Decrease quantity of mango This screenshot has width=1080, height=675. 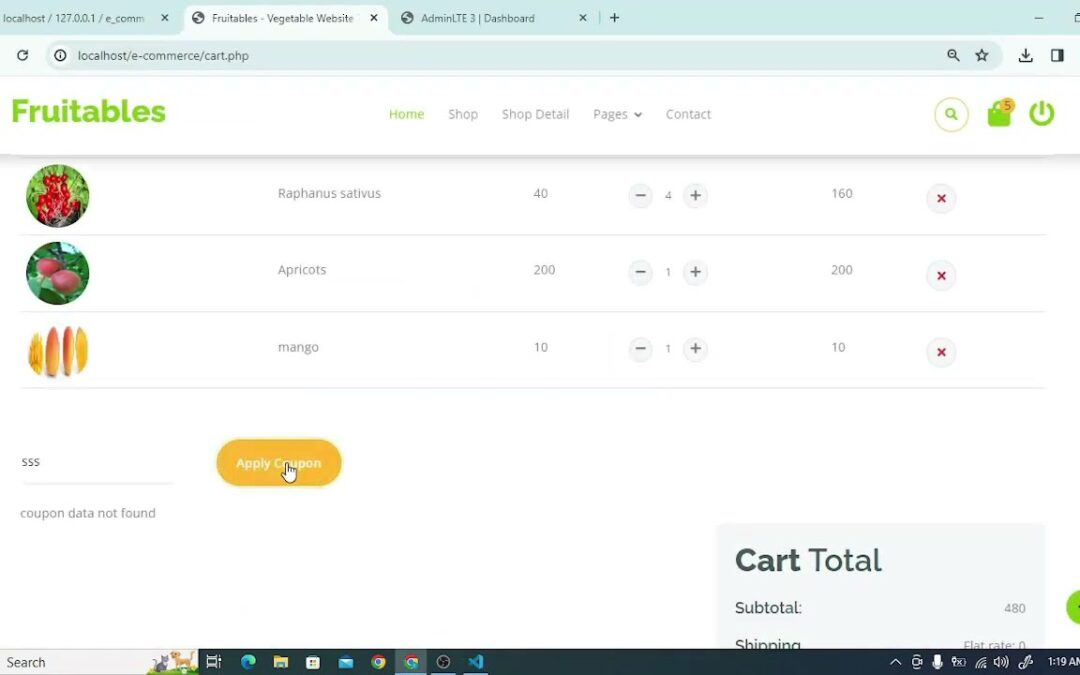click(640, 349)
